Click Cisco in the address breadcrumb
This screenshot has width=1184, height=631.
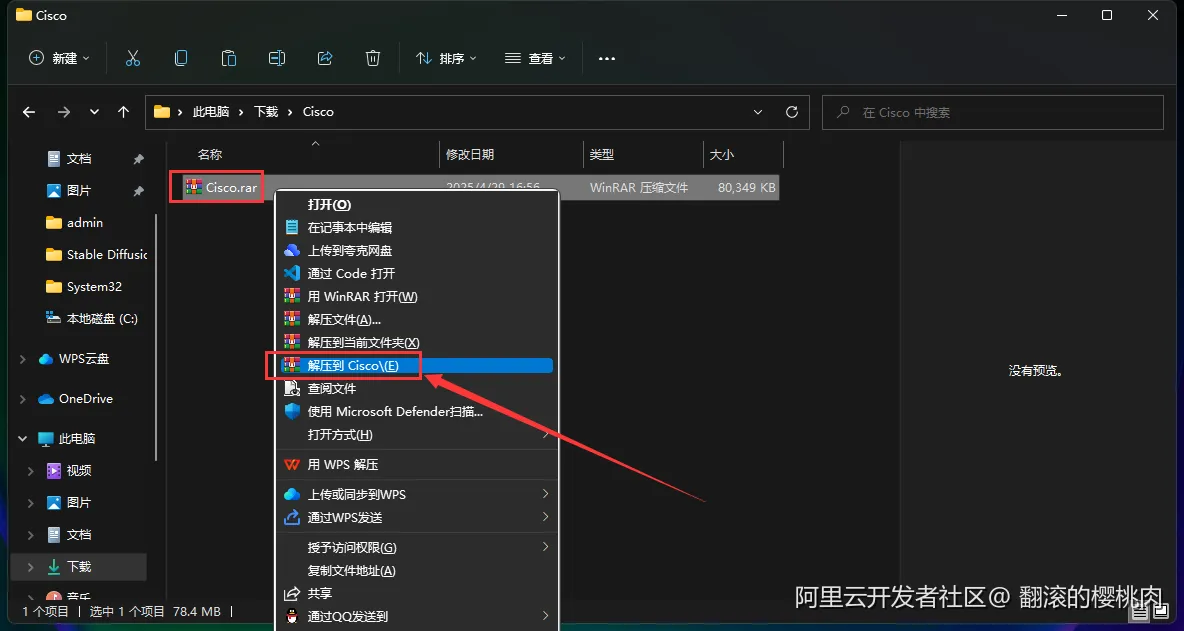pyautogui.click(x=318, y=112)
